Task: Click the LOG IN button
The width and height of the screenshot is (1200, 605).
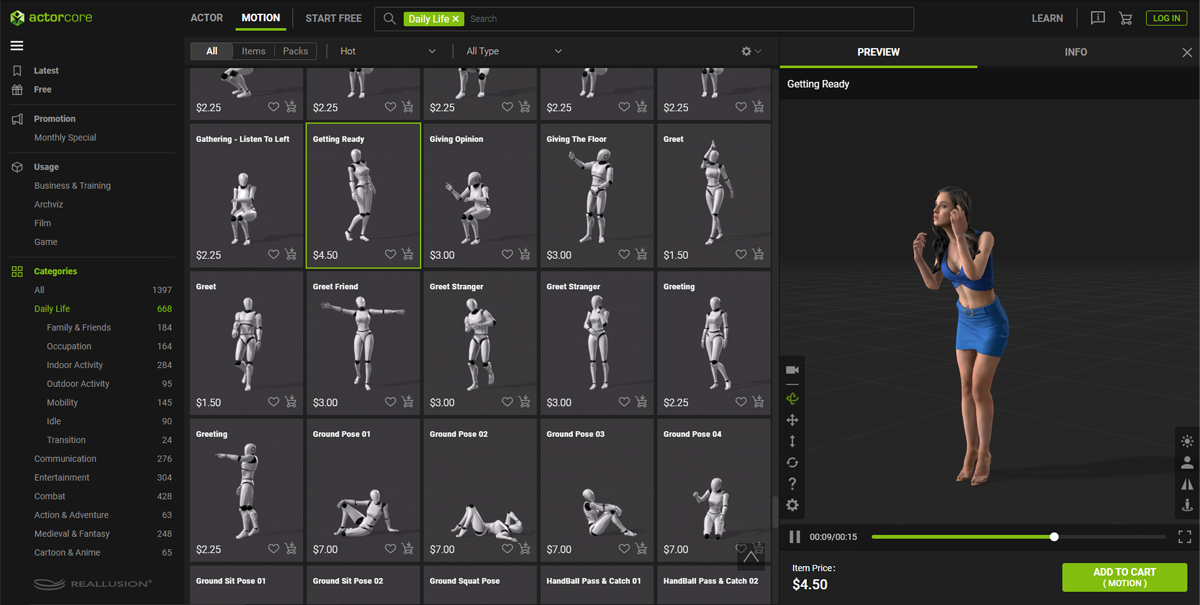Action: click(1166, 18)
